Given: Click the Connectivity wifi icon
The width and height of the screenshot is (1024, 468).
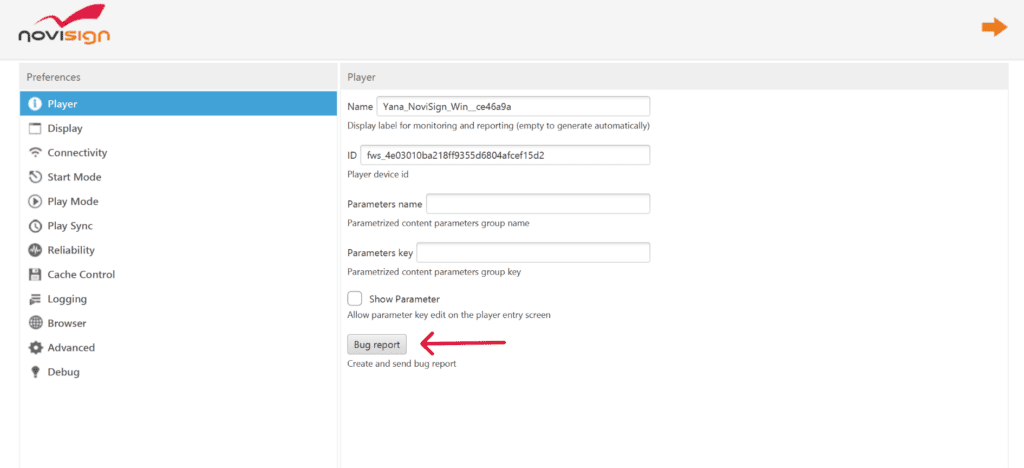Looking at the screenshot, I should 35,153.
